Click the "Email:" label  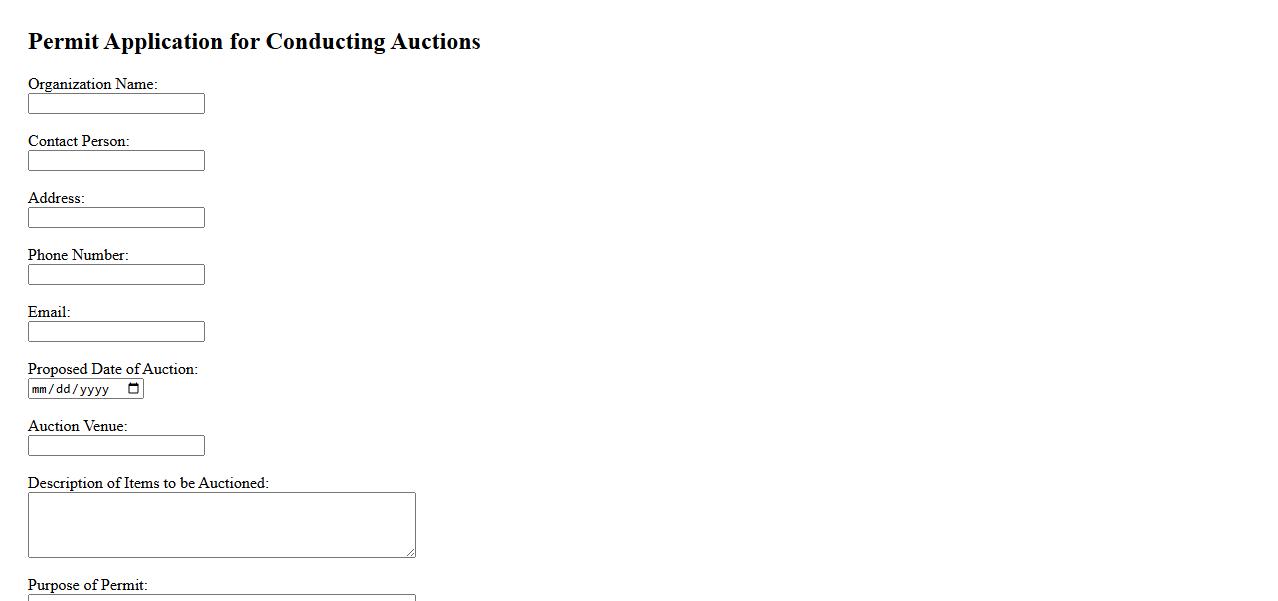pyautogui.click(x=49, y=312)
